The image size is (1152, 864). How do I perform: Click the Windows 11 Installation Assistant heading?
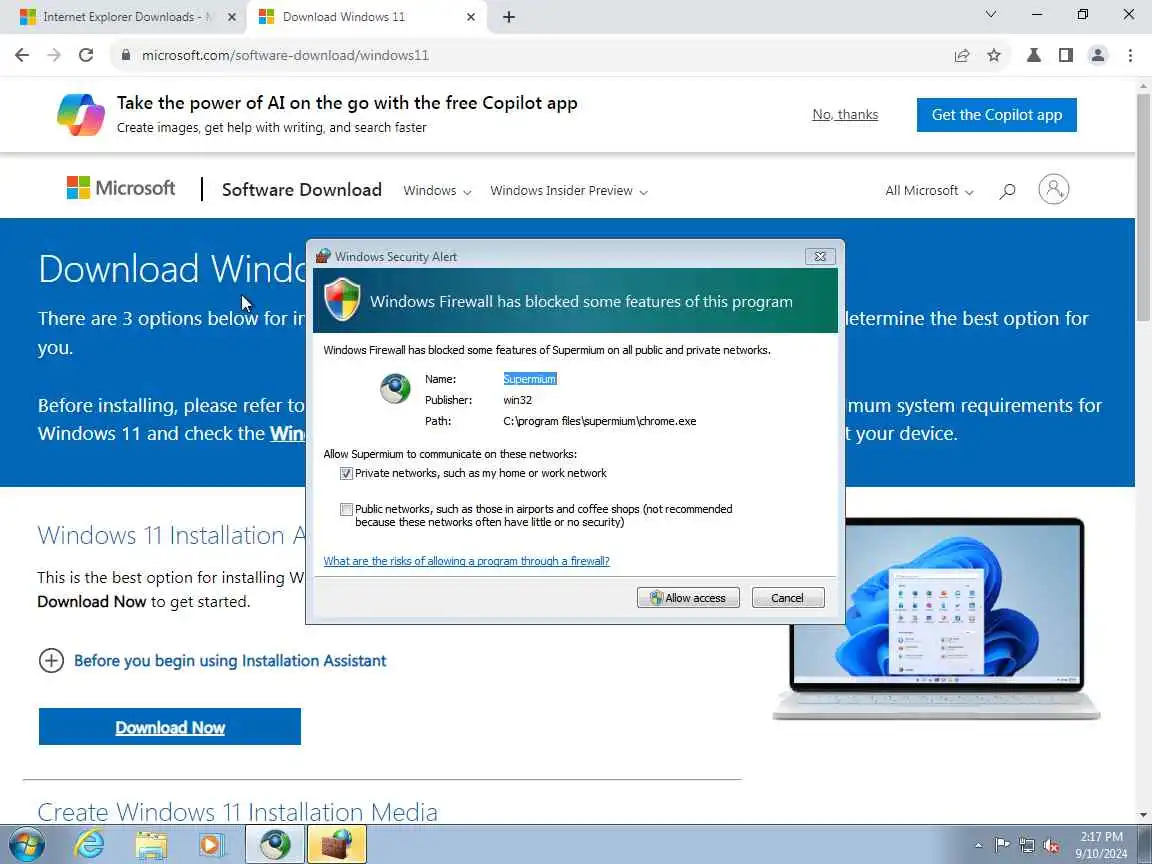(171, 535)
